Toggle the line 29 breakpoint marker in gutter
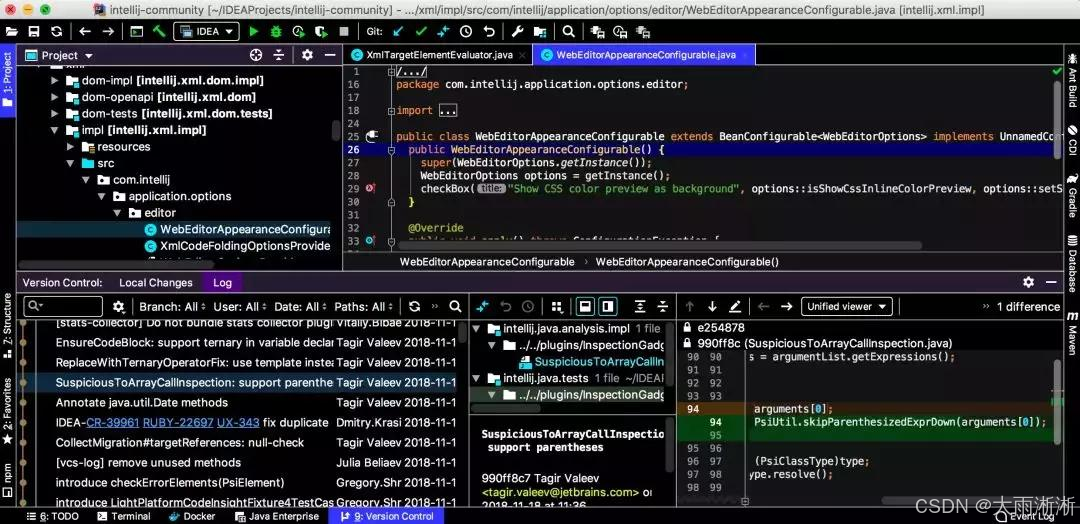 tap(371, 188)
